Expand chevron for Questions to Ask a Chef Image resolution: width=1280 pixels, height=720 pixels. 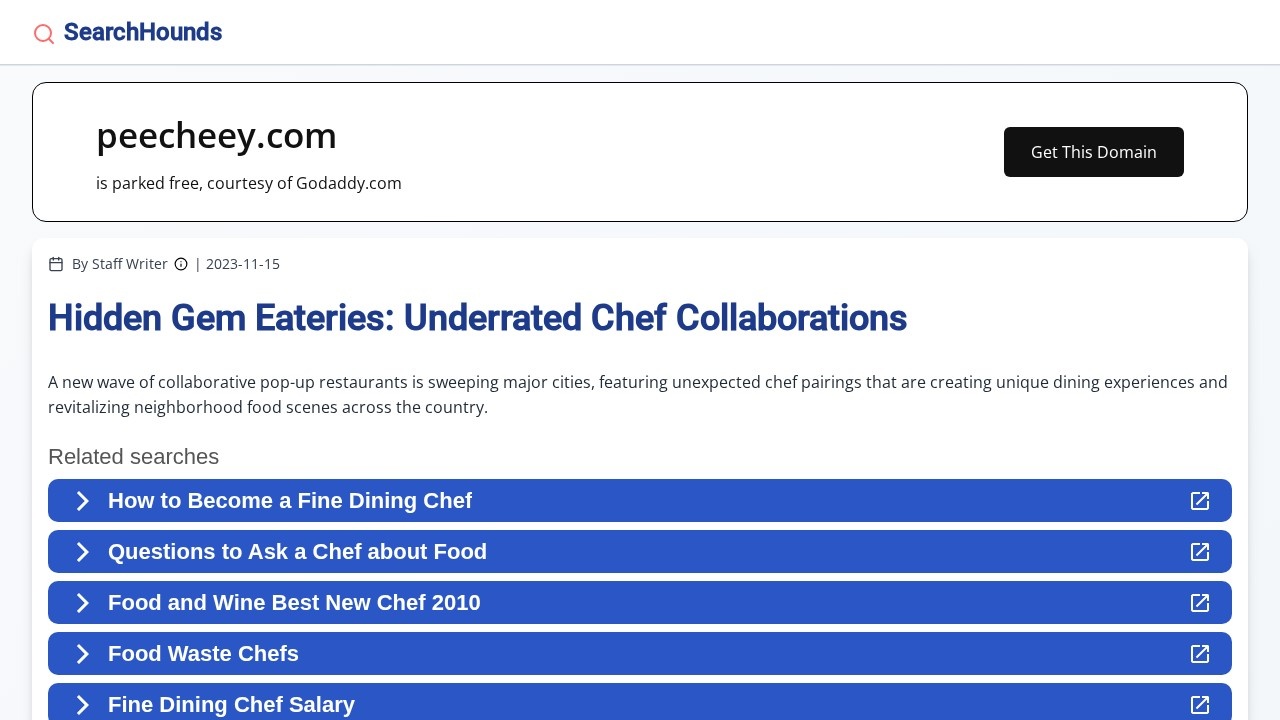83,552
